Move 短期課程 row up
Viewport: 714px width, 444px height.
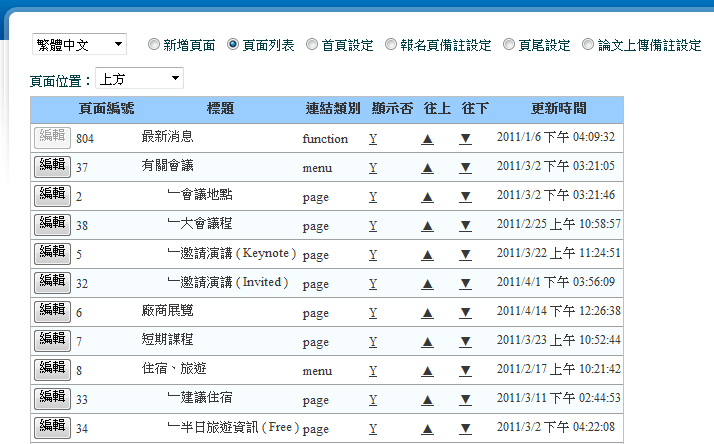[427, 342]
